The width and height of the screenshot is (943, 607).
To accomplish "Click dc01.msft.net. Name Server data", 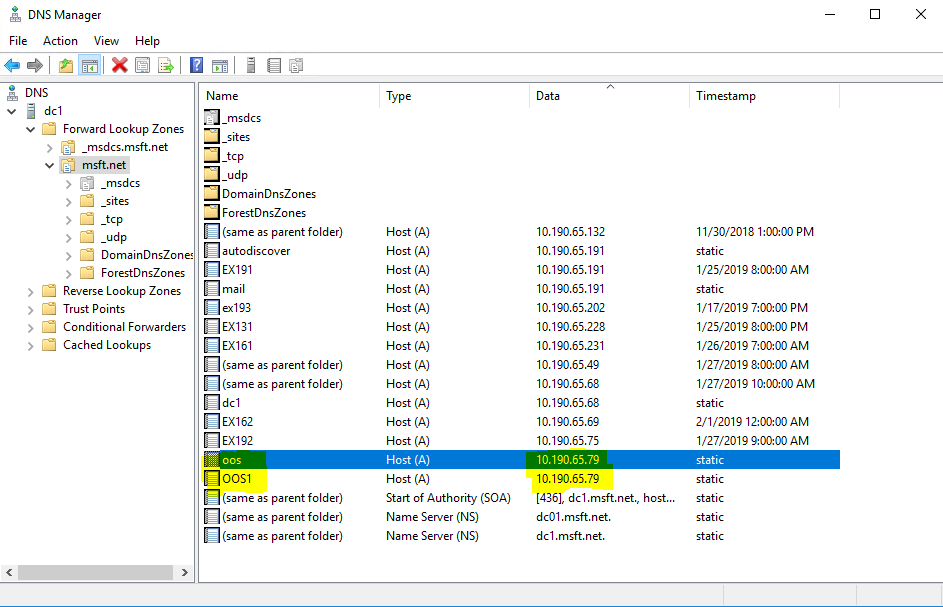I will click(x=573, y=517).
